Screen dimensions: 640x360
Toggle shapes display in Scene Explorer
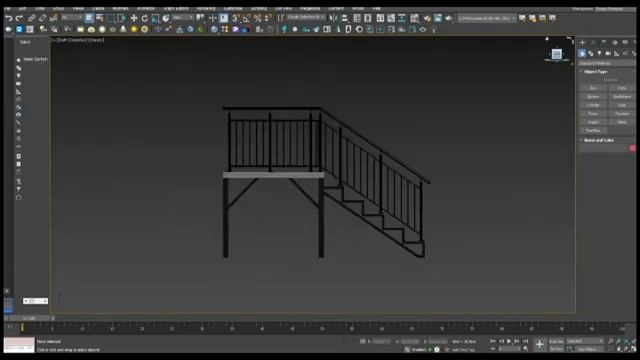coord(18,68)
